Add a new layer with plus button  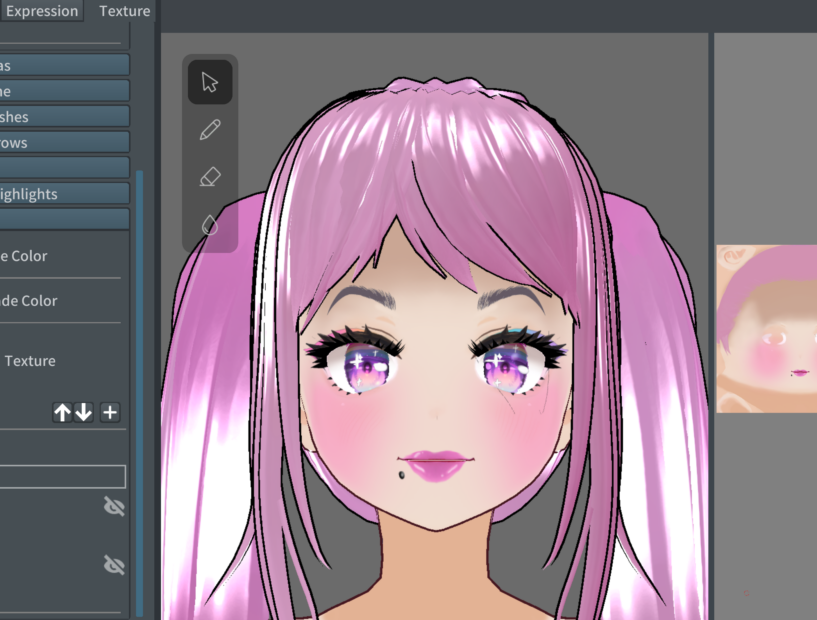(x=110, y=412)
